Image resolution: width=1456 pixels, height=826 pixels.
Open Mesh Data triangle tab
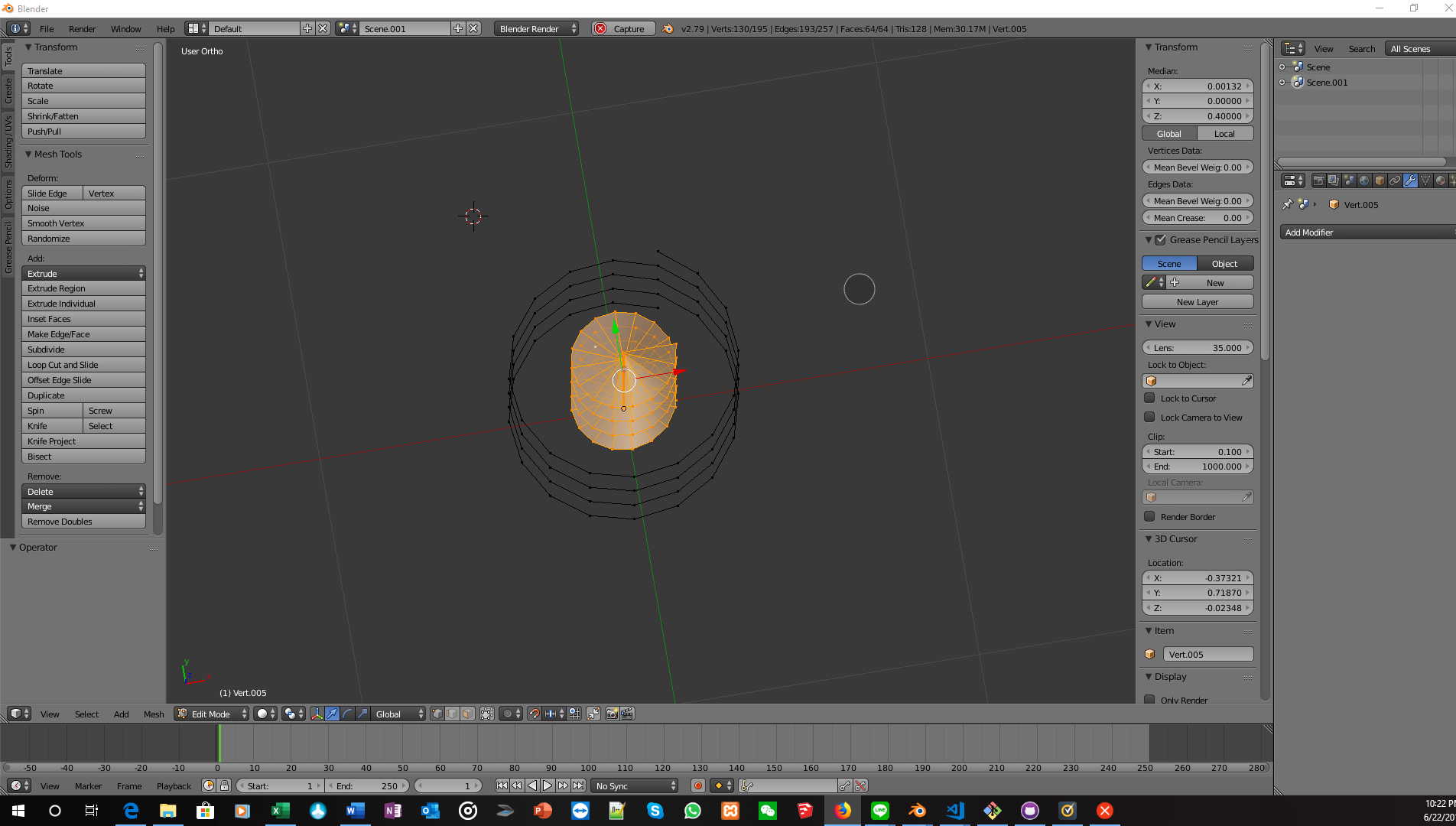pyautogui.click(x=1425, y=180)
